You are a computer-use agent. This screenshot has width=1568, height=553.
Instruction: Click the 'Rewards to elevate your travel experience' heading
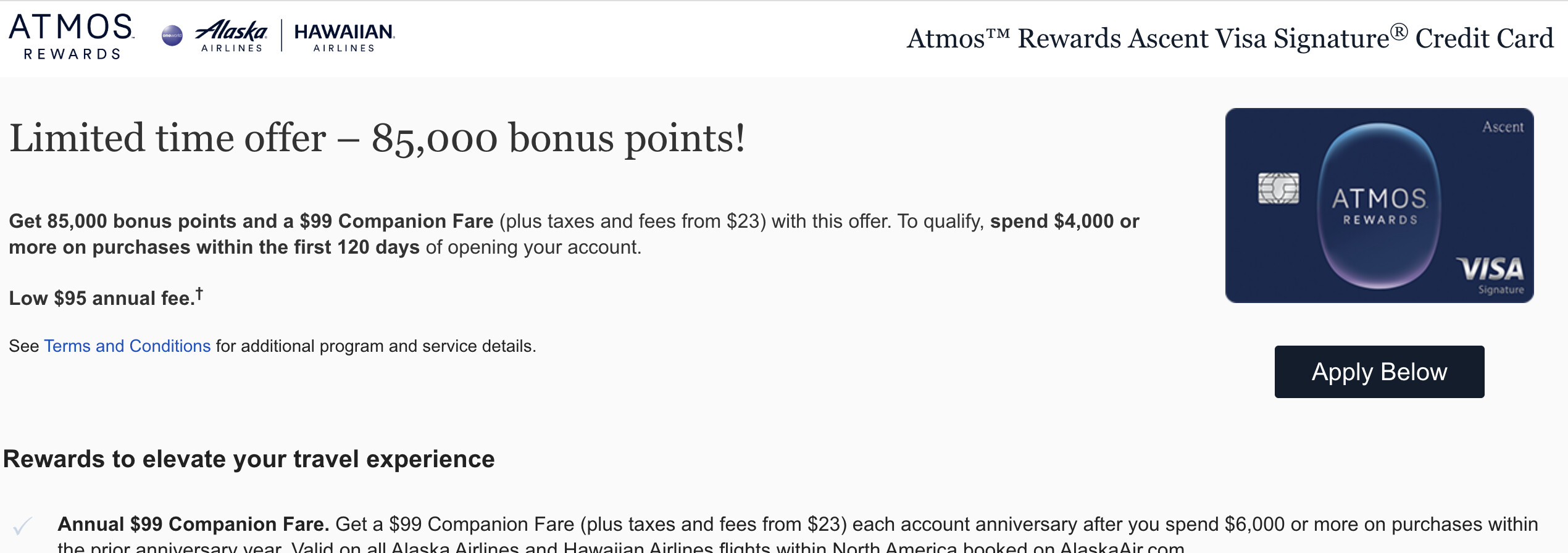pyautogui.click(x=249, y=459)
